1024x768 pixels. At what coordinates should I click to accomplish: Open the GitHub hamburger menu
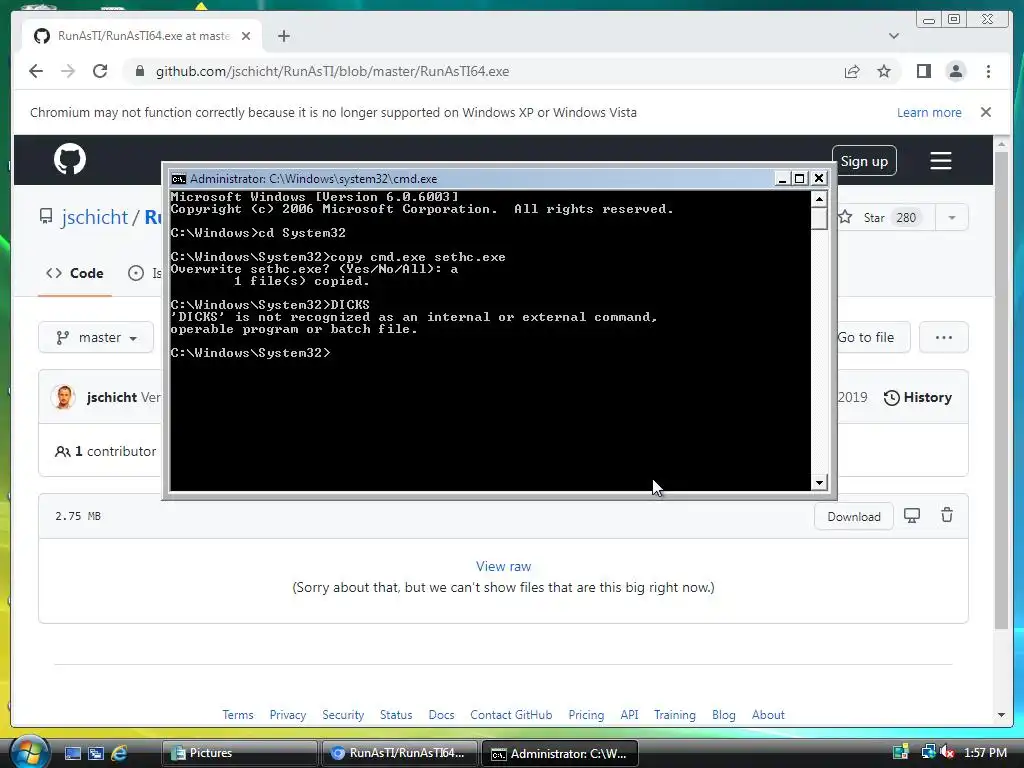click(940, 161)
